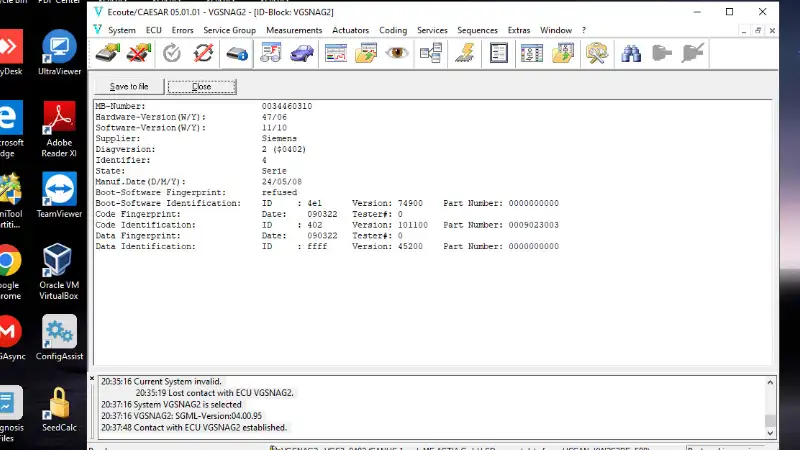800x450 pixels.
Task: Open the Coding menu
Action: click(393, 31)
